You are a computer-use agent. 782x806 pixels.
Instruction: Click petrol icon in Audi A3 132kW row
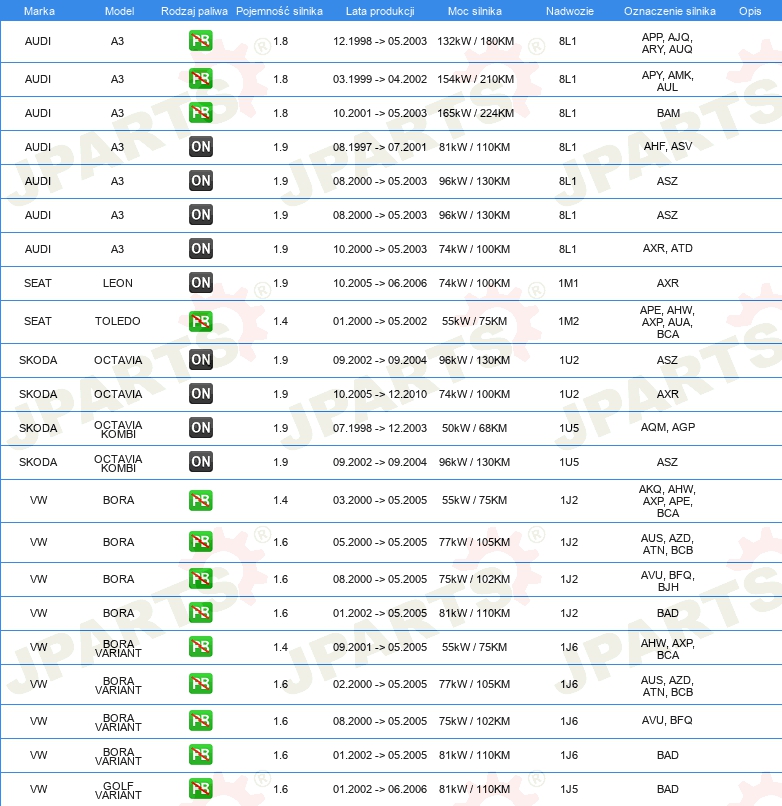[x=201, y=41]
